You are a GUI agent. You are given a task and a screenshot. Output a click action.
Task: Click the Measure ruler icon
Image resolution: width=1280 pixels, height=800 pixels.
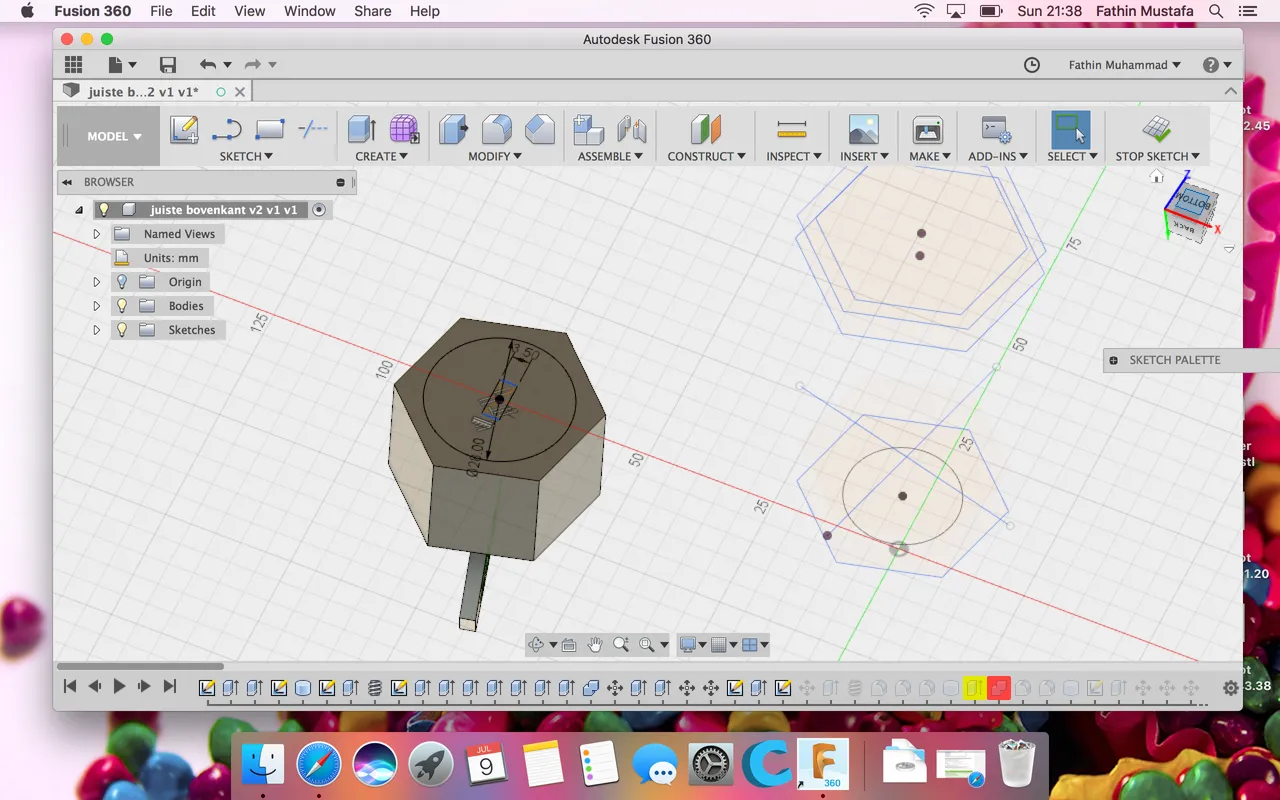point(791,130)
